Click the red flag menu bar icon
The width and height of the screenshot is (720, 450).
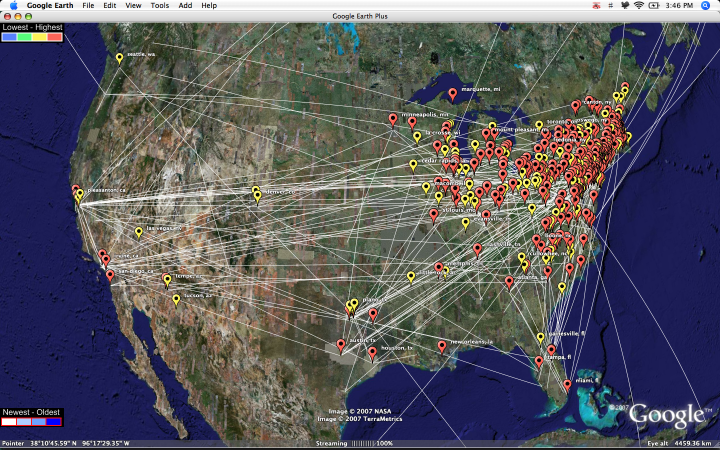click(596, 6)
